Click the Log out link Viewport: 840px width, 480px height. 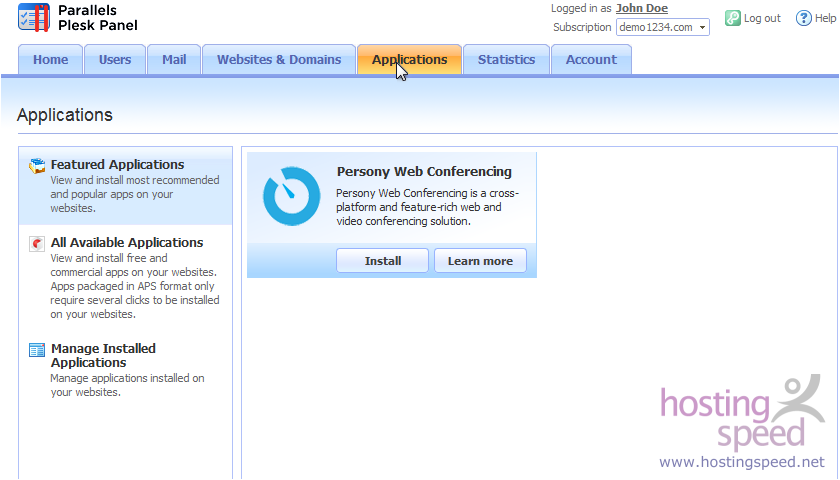(762, 18)
